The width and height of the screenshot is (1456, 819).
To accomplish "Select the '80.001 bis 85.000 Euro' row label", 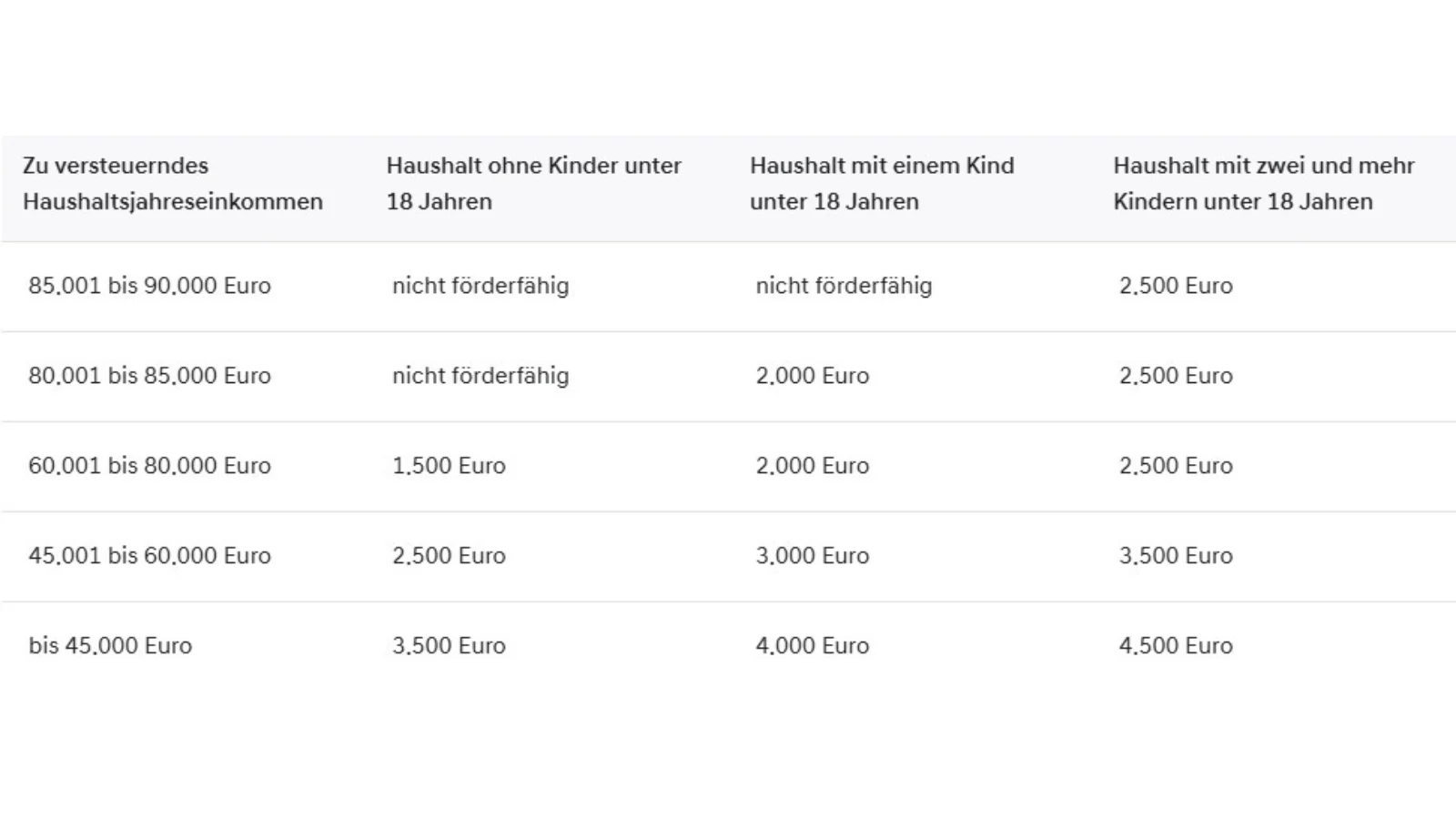I will point(150,376).
